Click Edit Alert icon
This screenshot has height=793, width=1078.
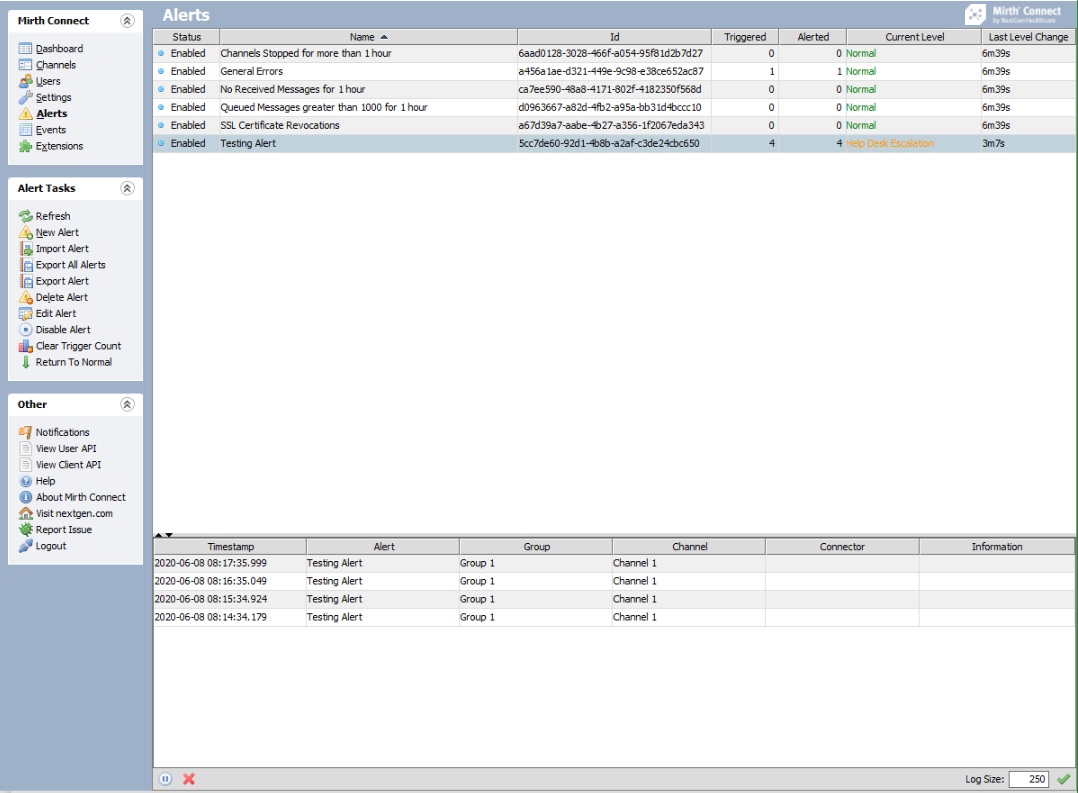coord(25,313)
